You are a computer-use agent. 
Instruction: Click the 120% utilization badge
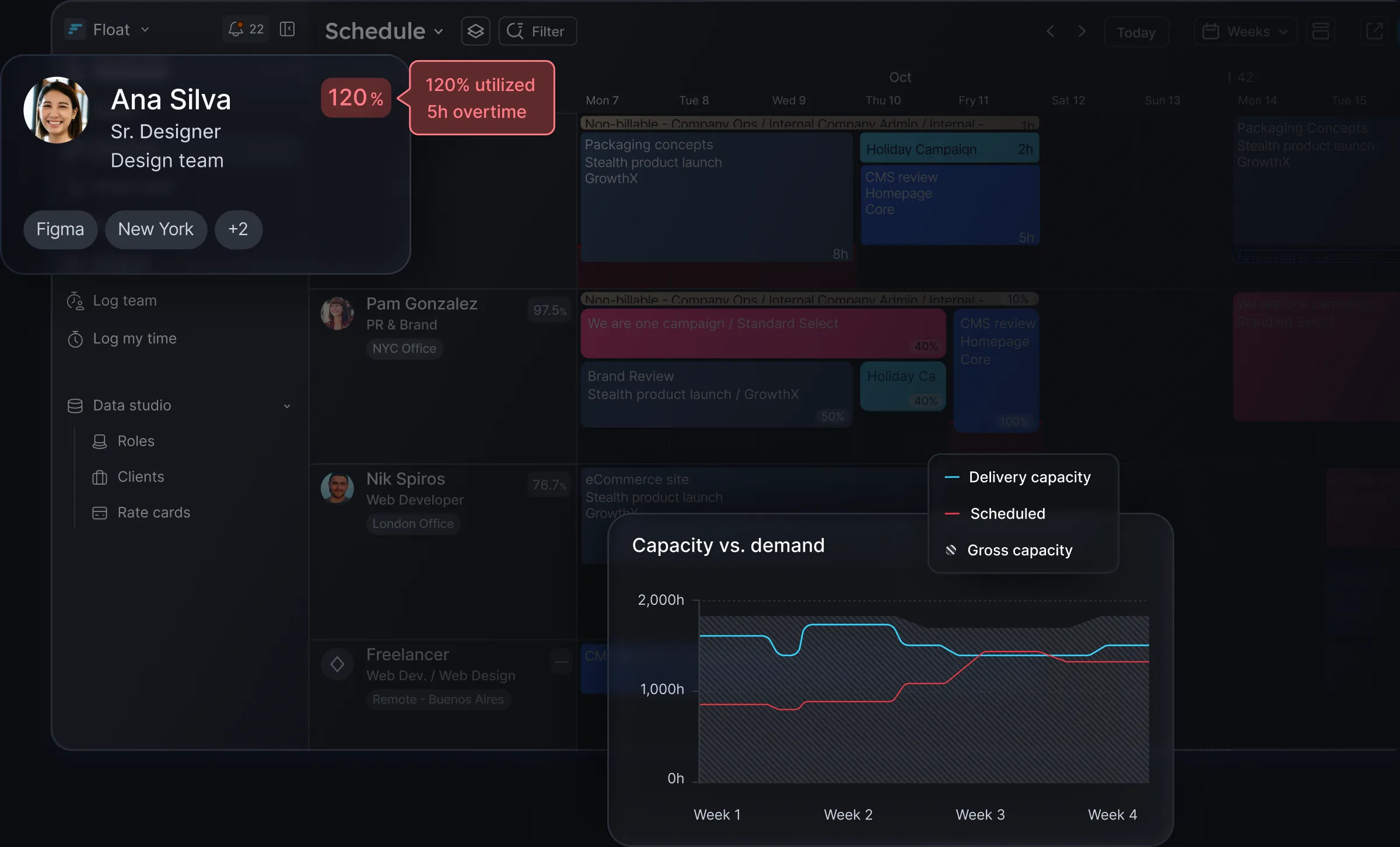tap(356, 97)
